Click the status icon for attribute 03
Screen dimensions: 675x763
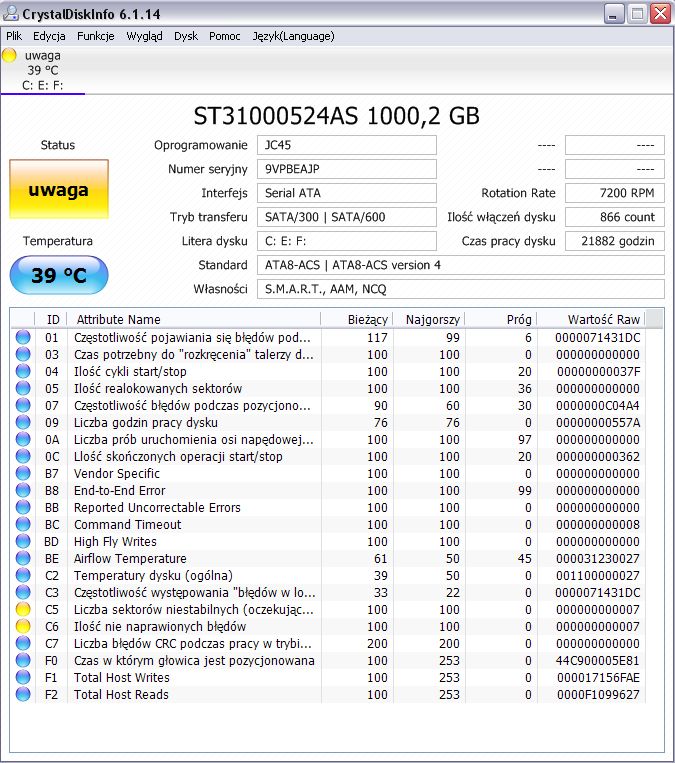pos(23,354)
